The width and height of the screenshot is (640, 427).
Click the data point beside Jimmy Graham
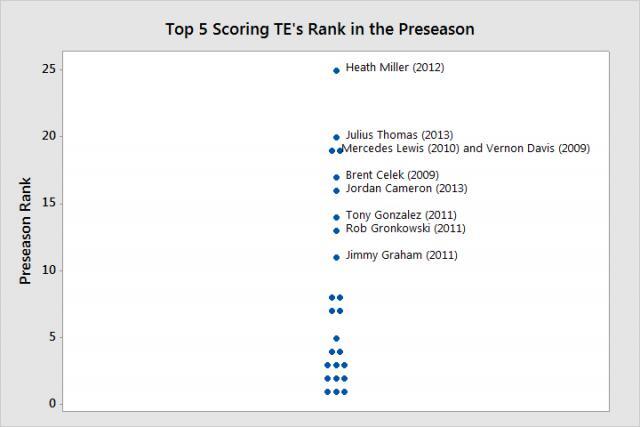coord(336,257)
